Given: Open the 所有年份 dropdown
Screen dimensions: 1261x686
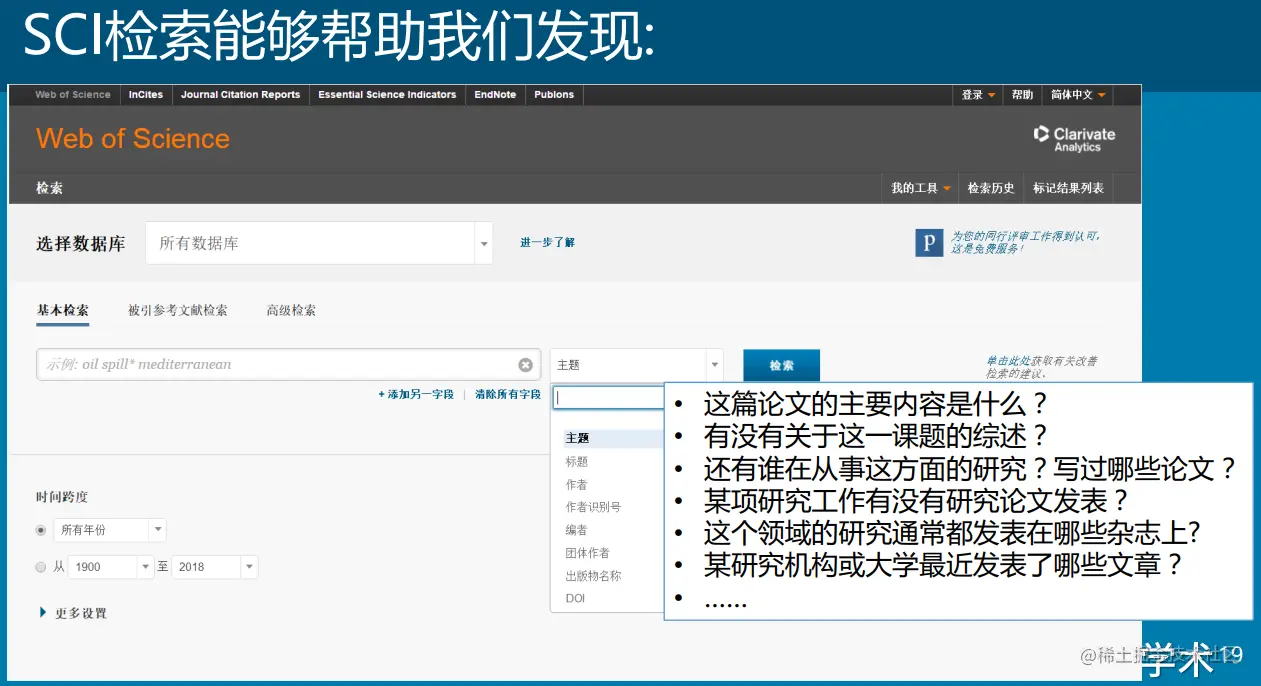Looking at the screenshot, I should (x=110, y=530).
